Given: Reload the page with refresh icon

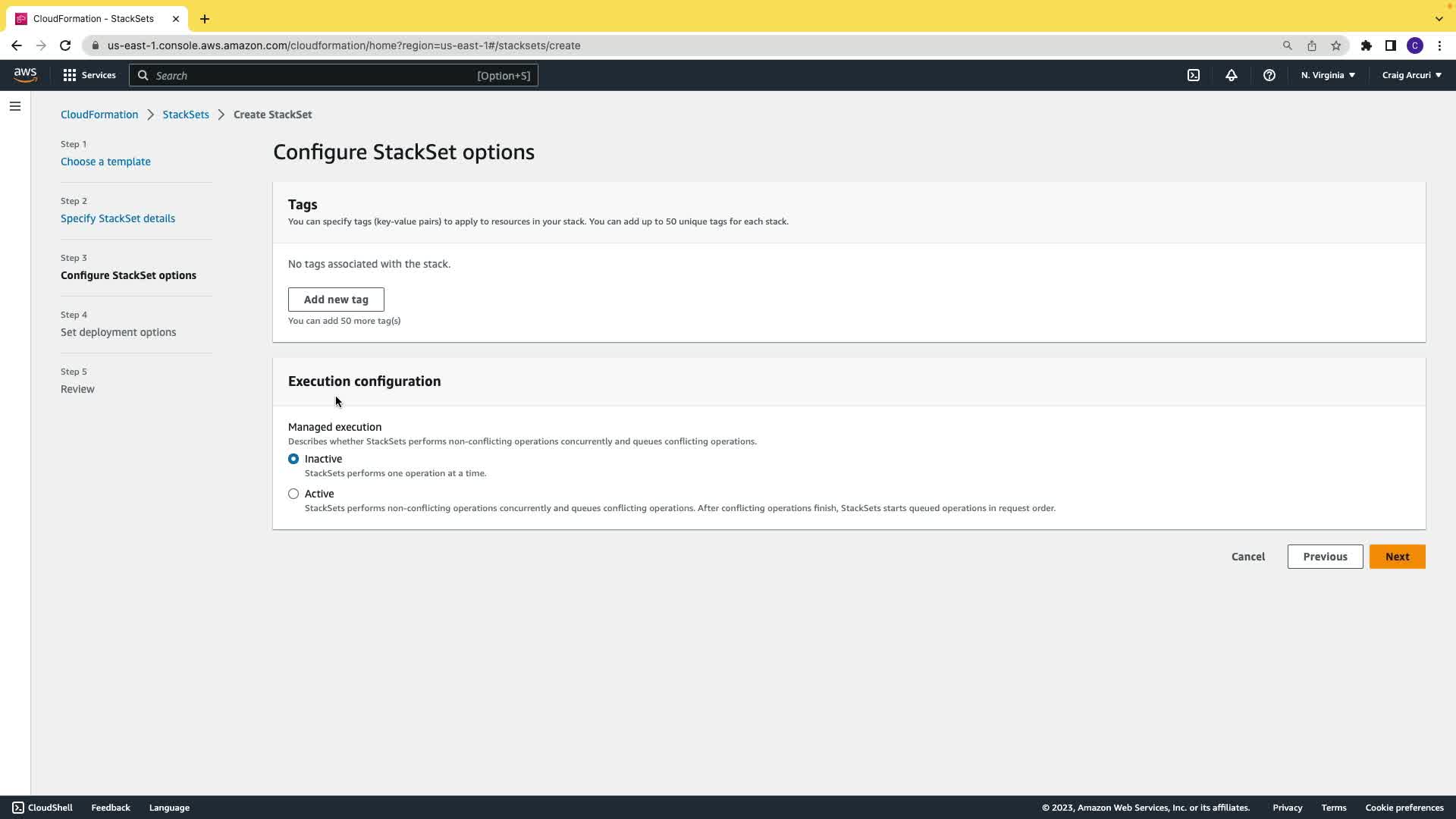Looking at the screenshot, I should click(x=65, y=45).
